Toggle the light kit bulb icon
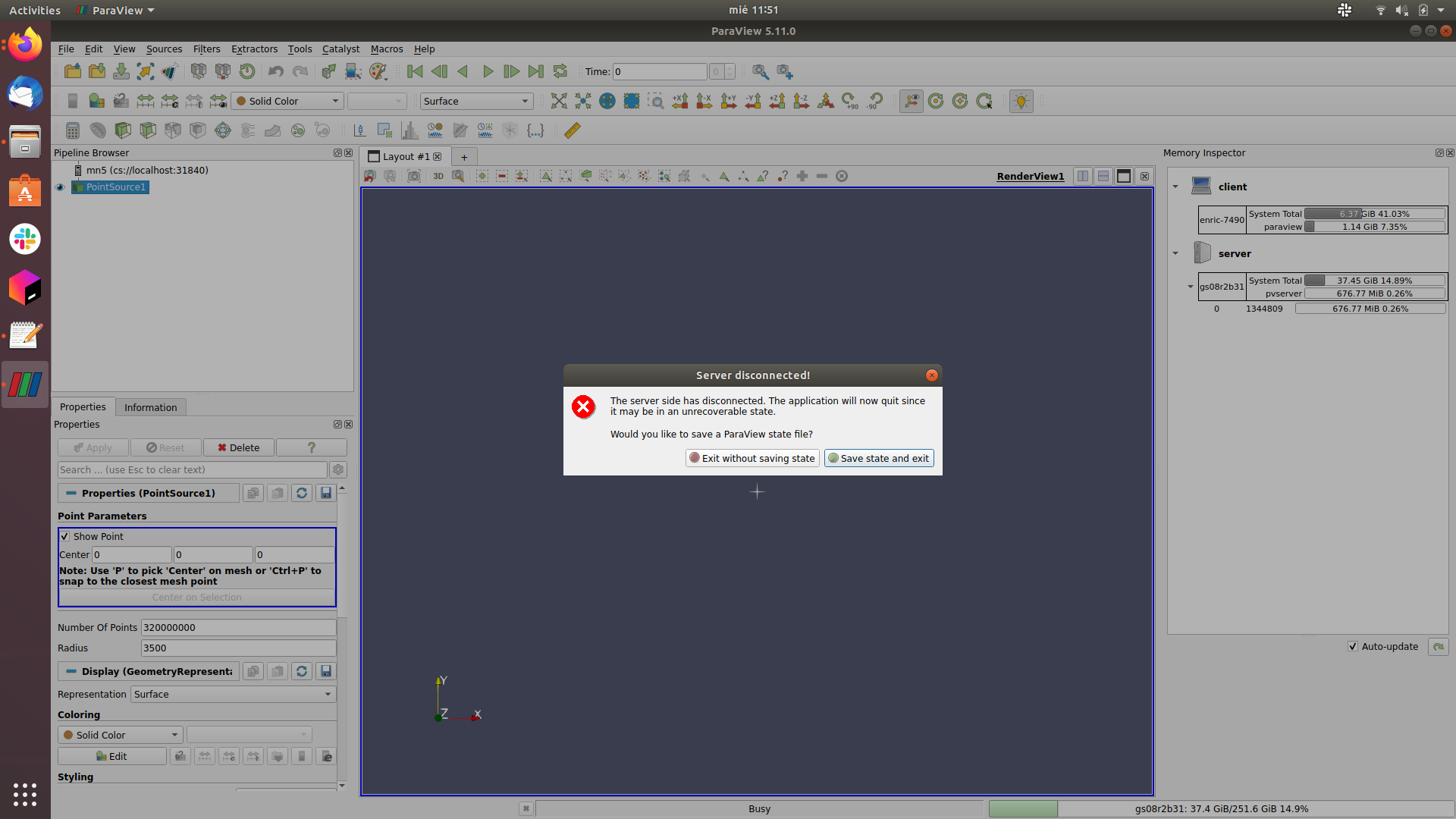Viewport: 1456px width, 819px height. pos(1021,101)
